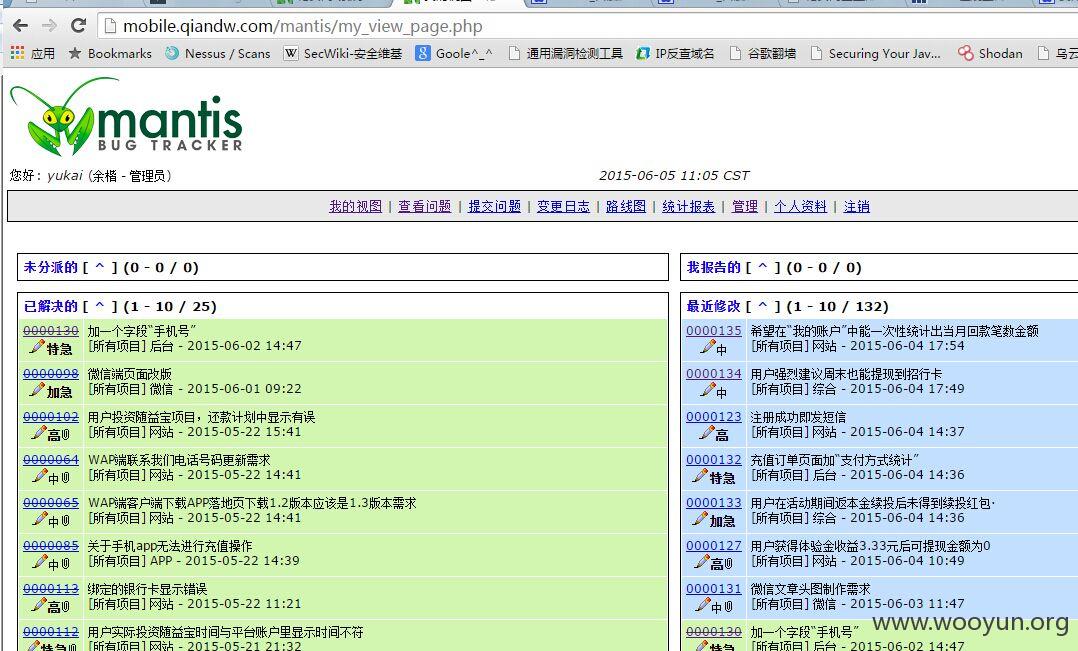Edit issue 0000135 via its pencil icon
This screenshot has width=1078, height=651.
[707, 347]
